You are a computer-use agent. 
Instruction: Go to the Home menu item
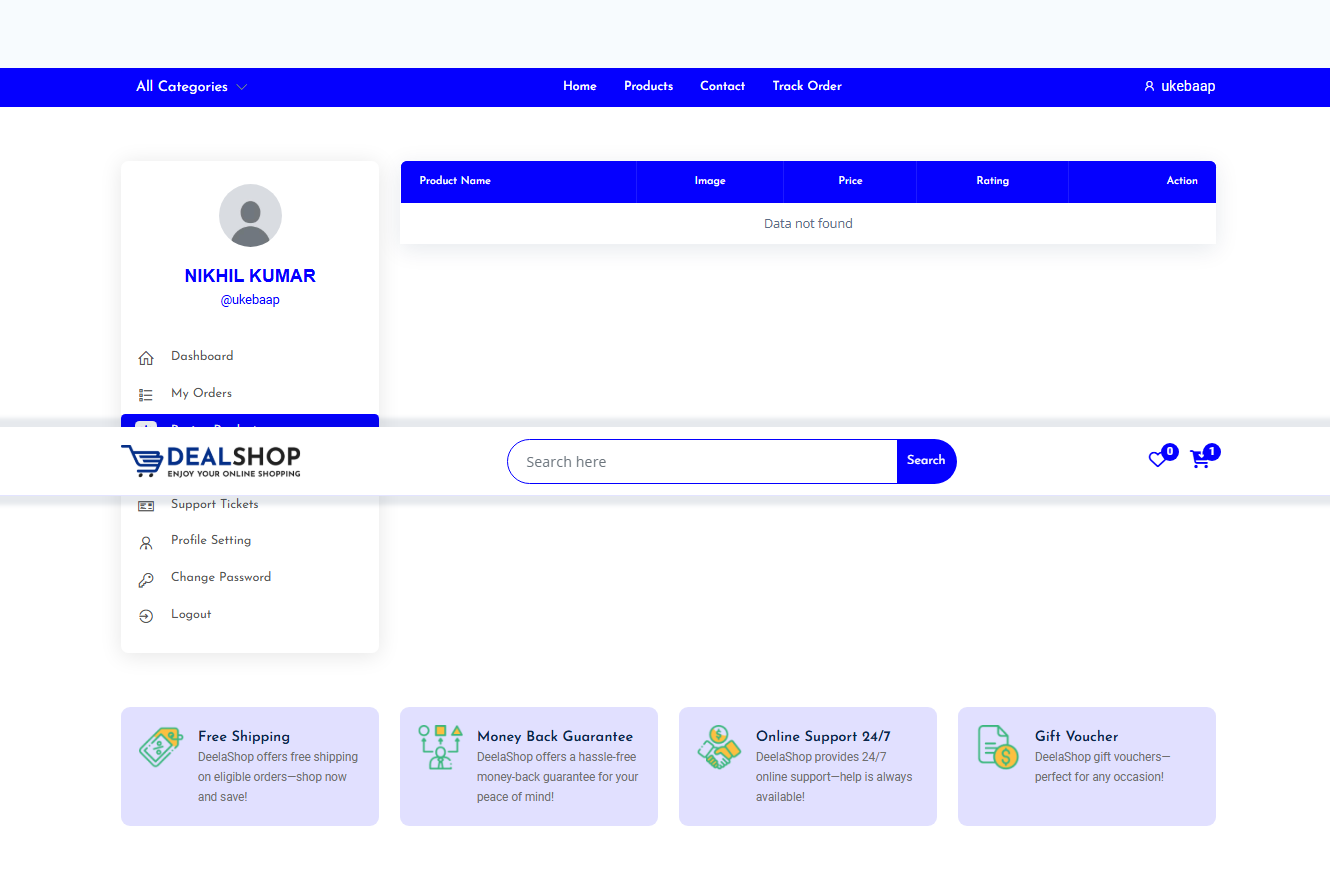click(579, 86)
